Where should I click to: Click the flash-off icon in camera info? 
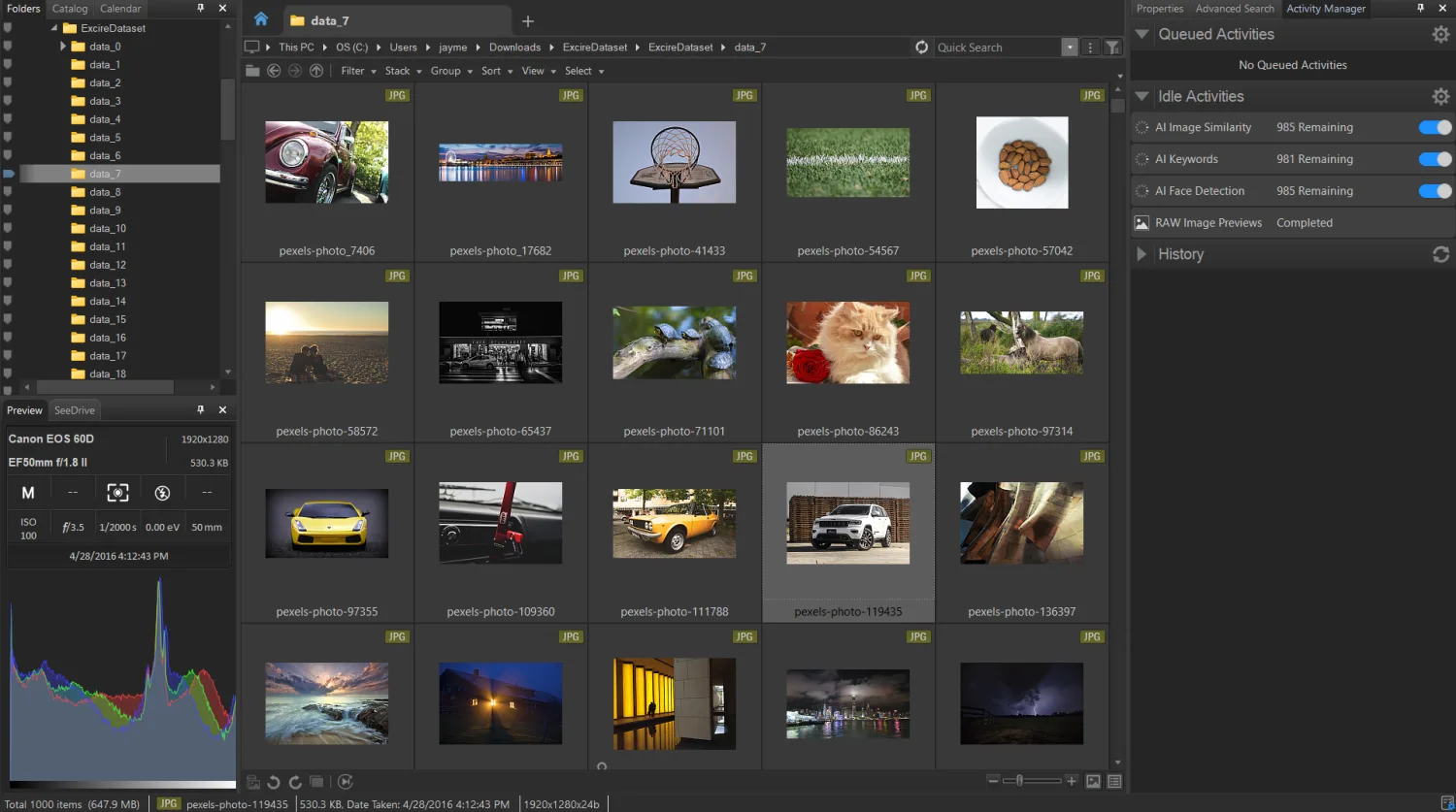click(162, 493)
